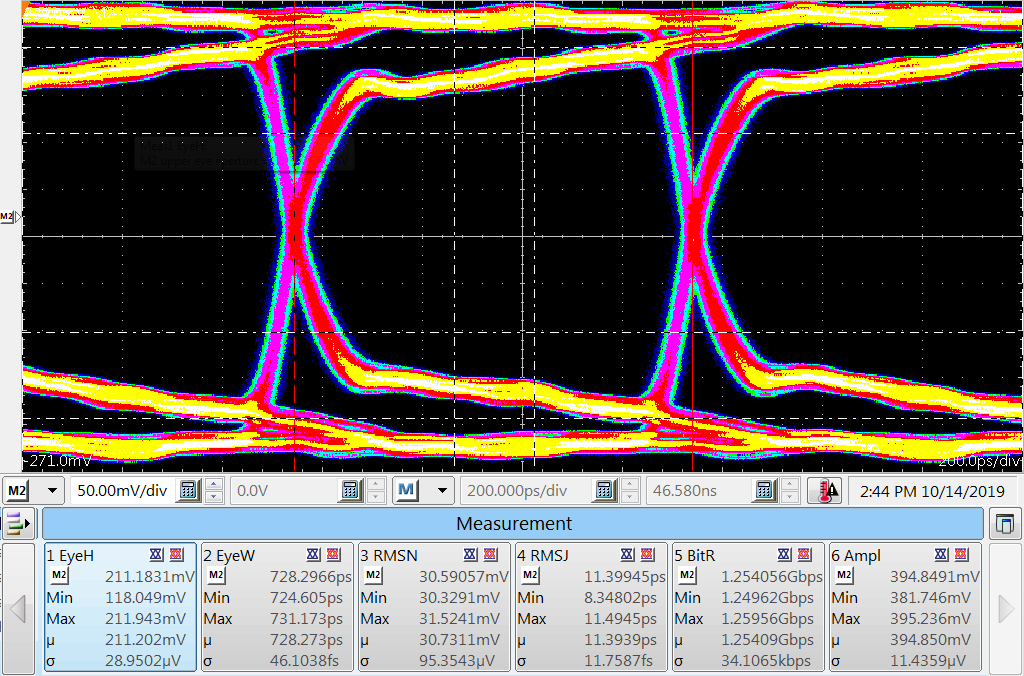This screenshot has width=1024, height=676.
Task: Open calculator keypad for 0.0V offset
Action: pyautogui.click(x=350, y=490)
